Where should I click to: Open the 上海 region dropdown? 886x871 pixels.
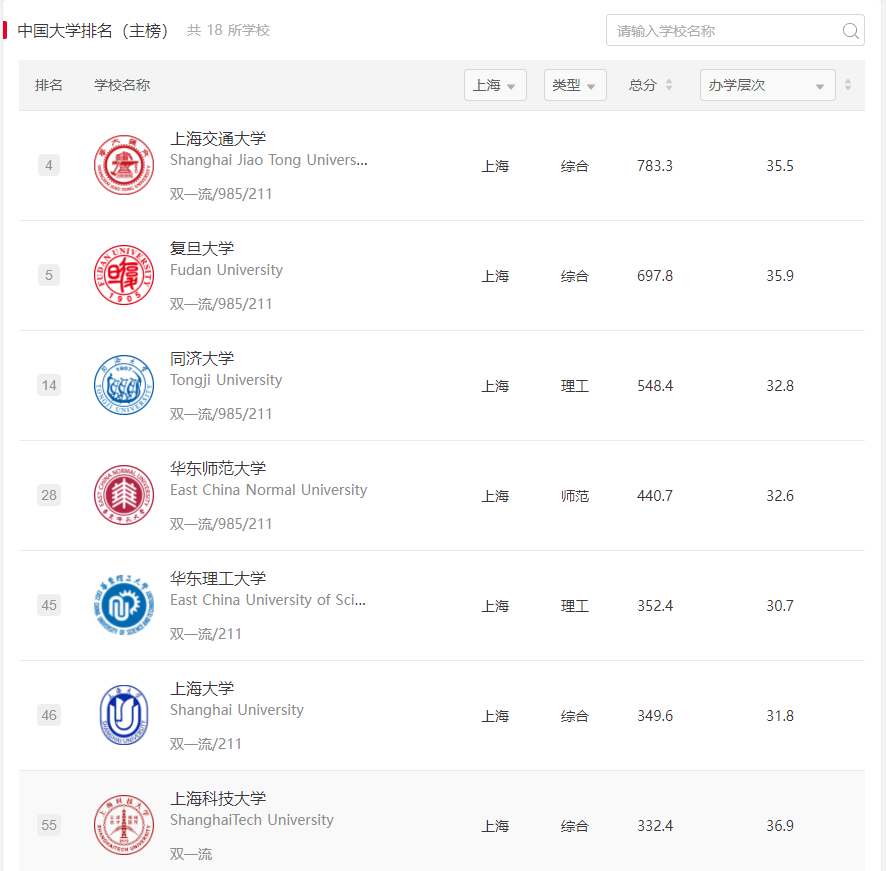[495, 85]
